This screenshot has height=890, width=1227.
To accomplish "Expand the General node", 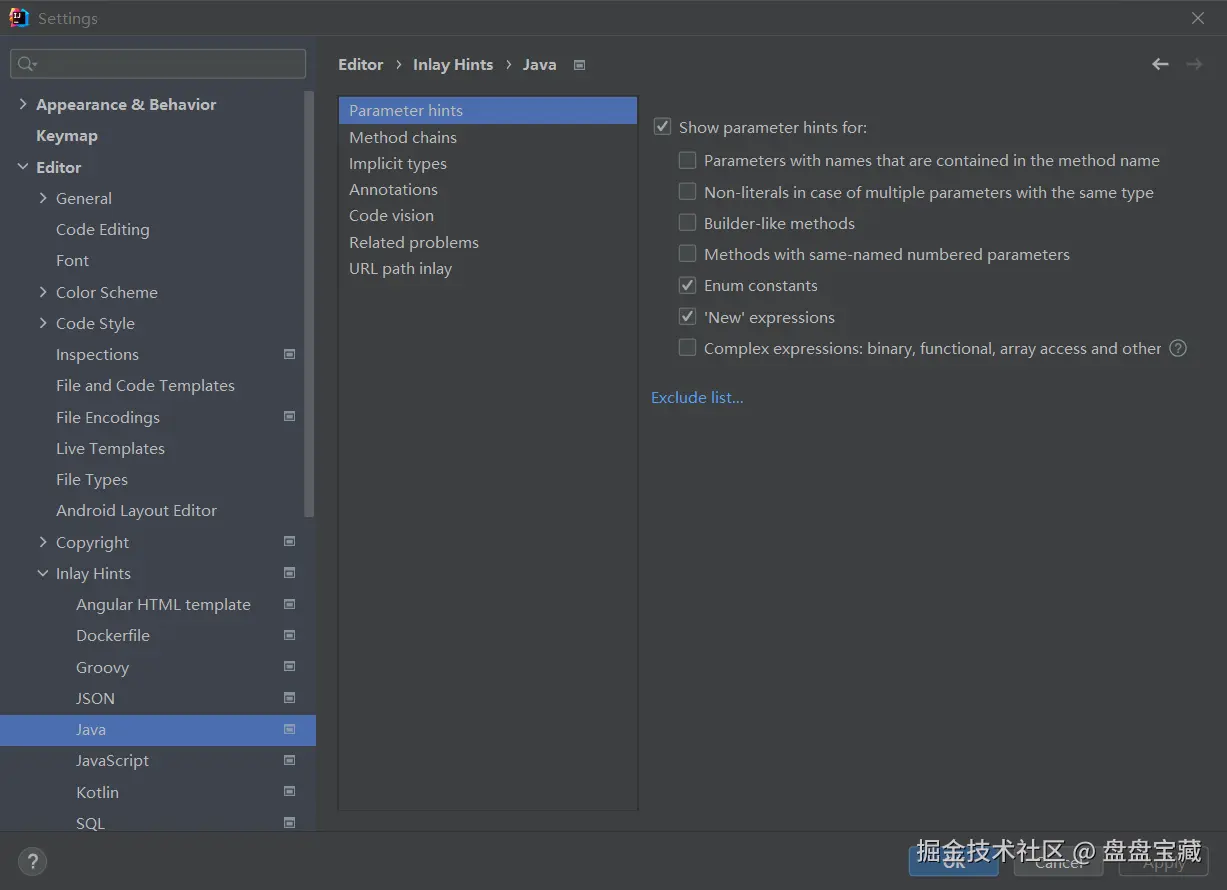I will pyautogui.click(x=43, y=198).
